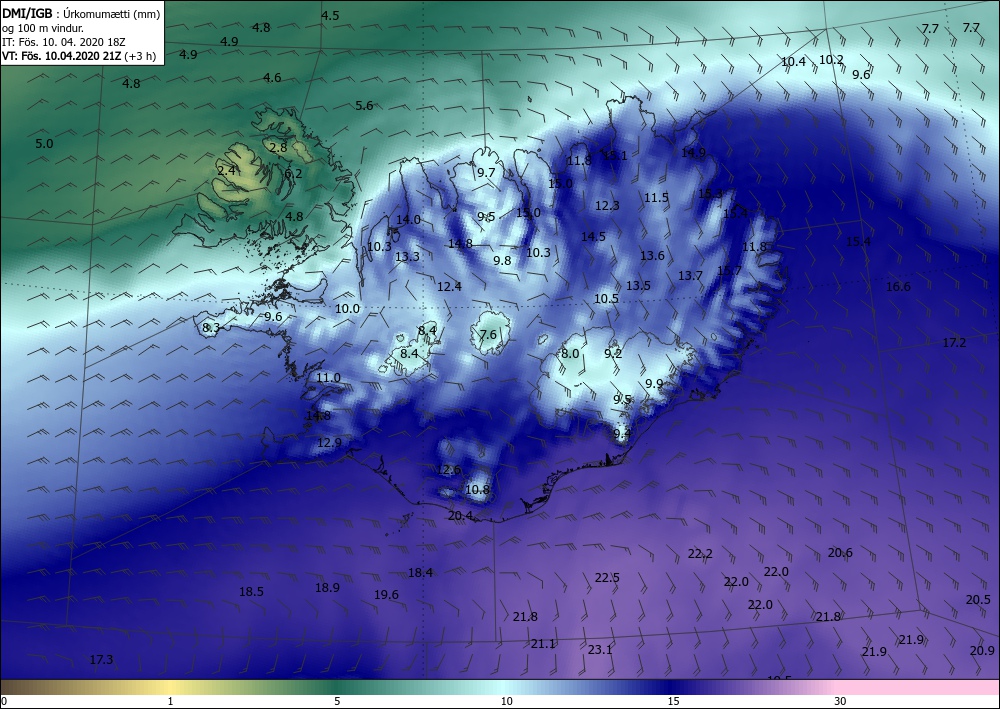The height and width of the screenshot is (709, 1000).
Task: Click the 15 tick on color scale
Action: [673, 701]
